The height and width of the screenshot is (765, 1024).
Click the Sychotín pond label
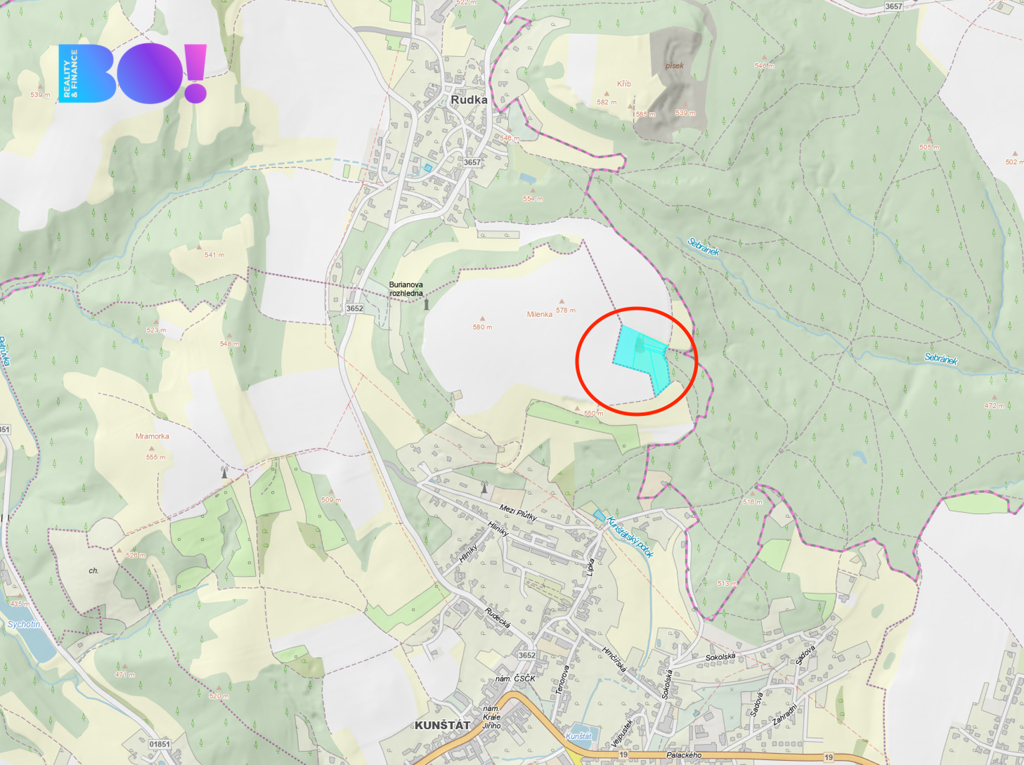pos(24,625)
